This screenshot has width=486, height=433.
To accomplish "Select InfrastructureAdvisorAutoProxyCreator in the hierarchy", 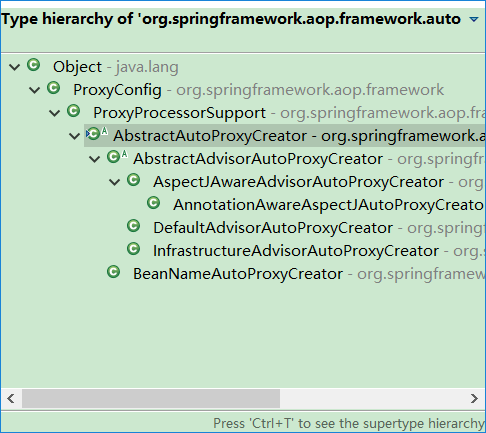I will pos(296,251).
